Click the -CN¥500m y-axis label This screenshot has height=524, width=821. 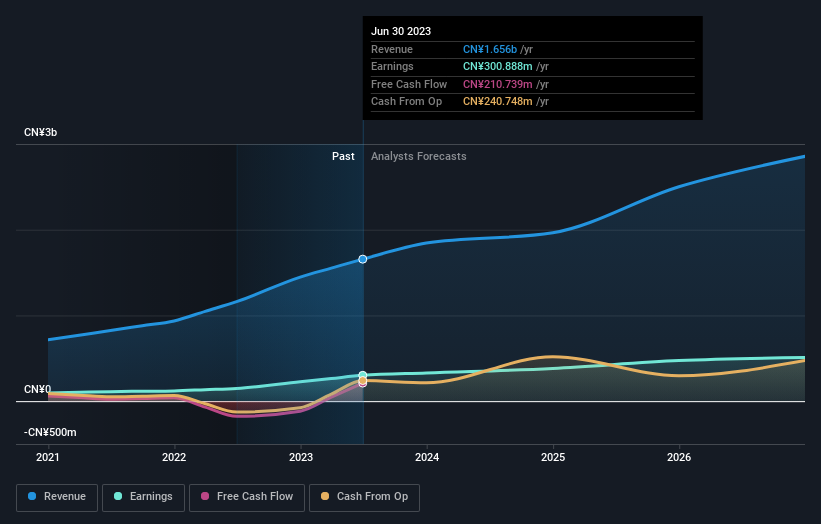tap(50, 432)
